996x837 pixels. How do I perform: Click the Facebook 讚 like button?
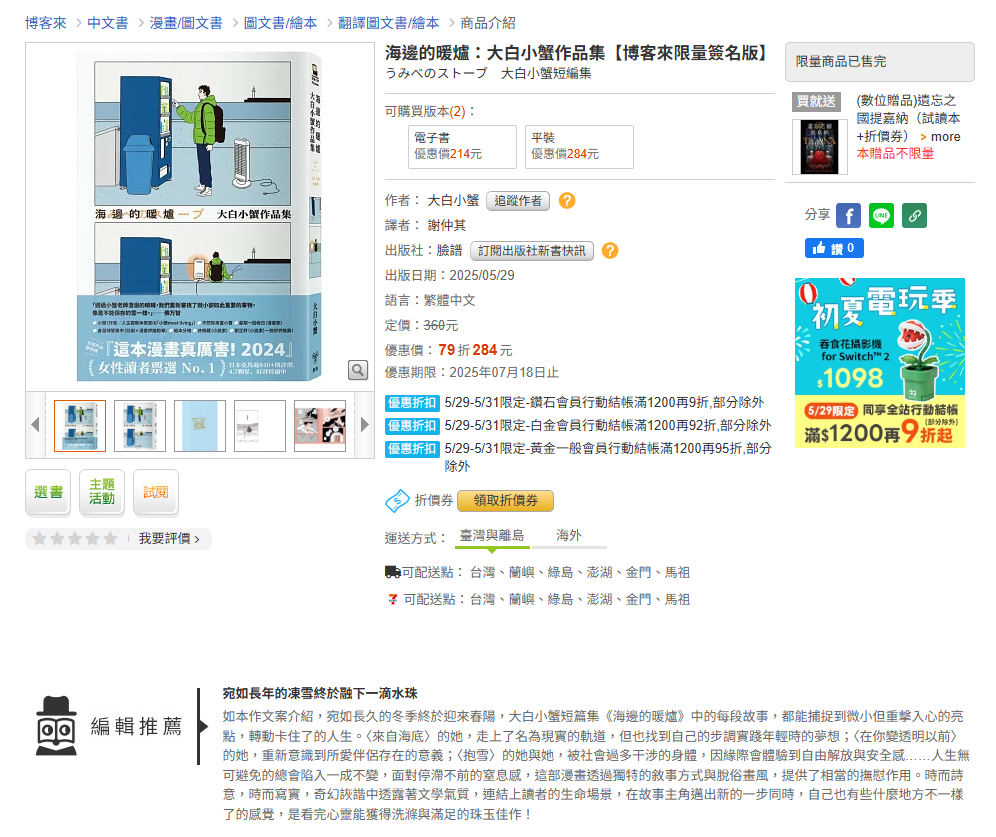[834, 248]
